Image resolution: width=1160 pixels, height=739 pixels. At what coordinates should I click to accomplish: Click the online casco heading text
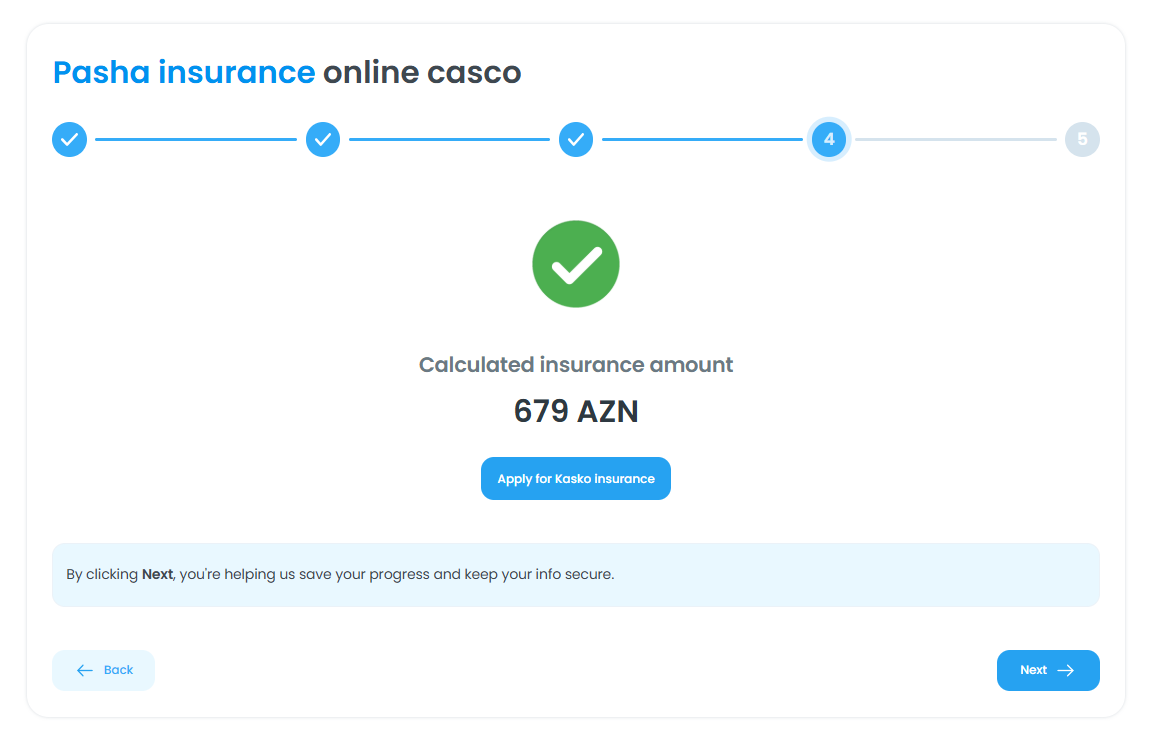click(421, 73)
